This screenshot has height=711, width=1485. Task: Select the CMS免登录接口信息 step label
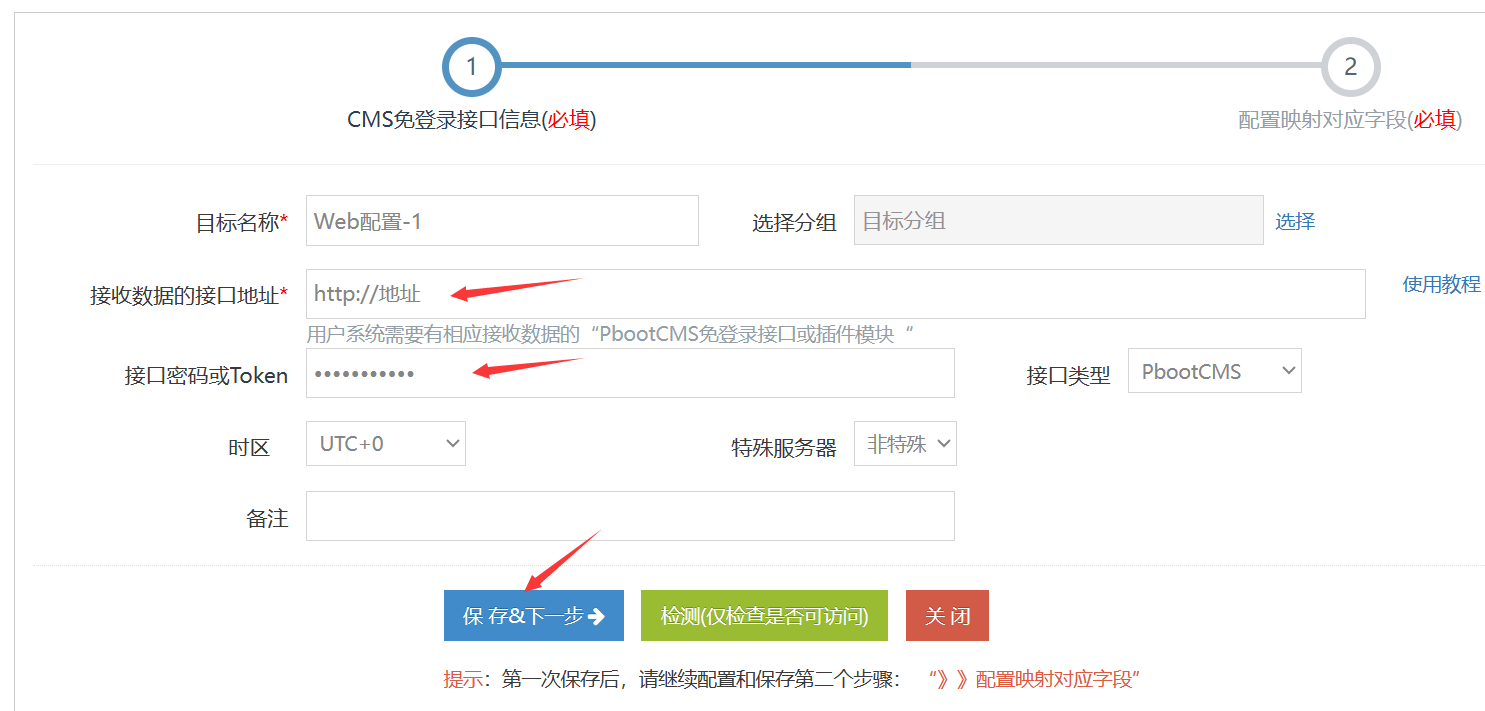(471, 120)
